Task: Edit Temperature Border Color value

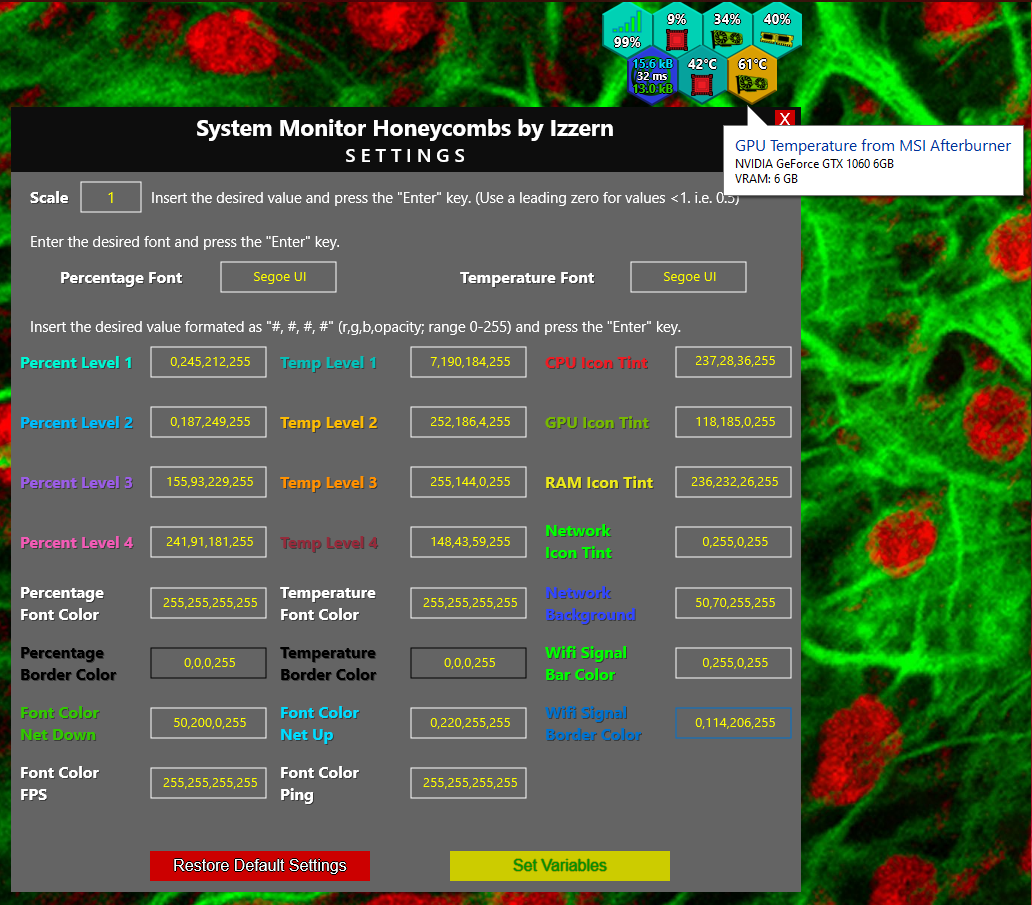Action: coord(469,663)
